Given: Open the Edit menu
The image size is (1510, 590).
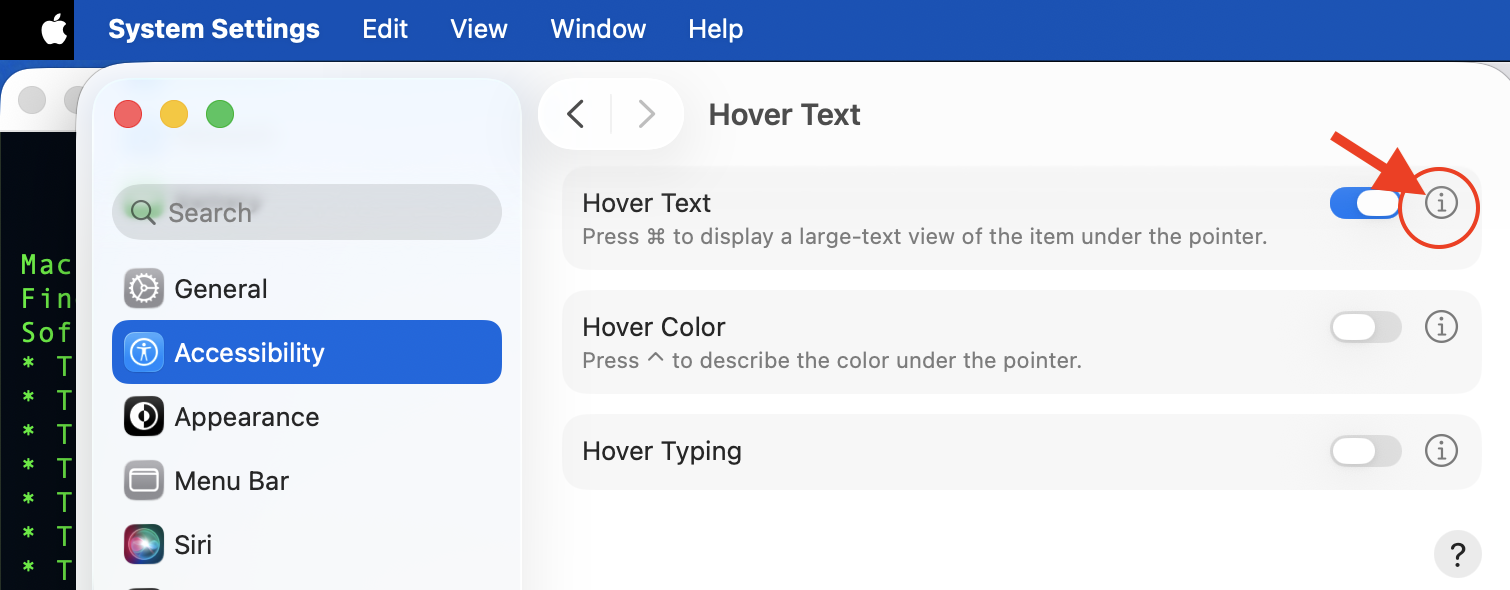Looking at the screenshot, I should (385, 29).
